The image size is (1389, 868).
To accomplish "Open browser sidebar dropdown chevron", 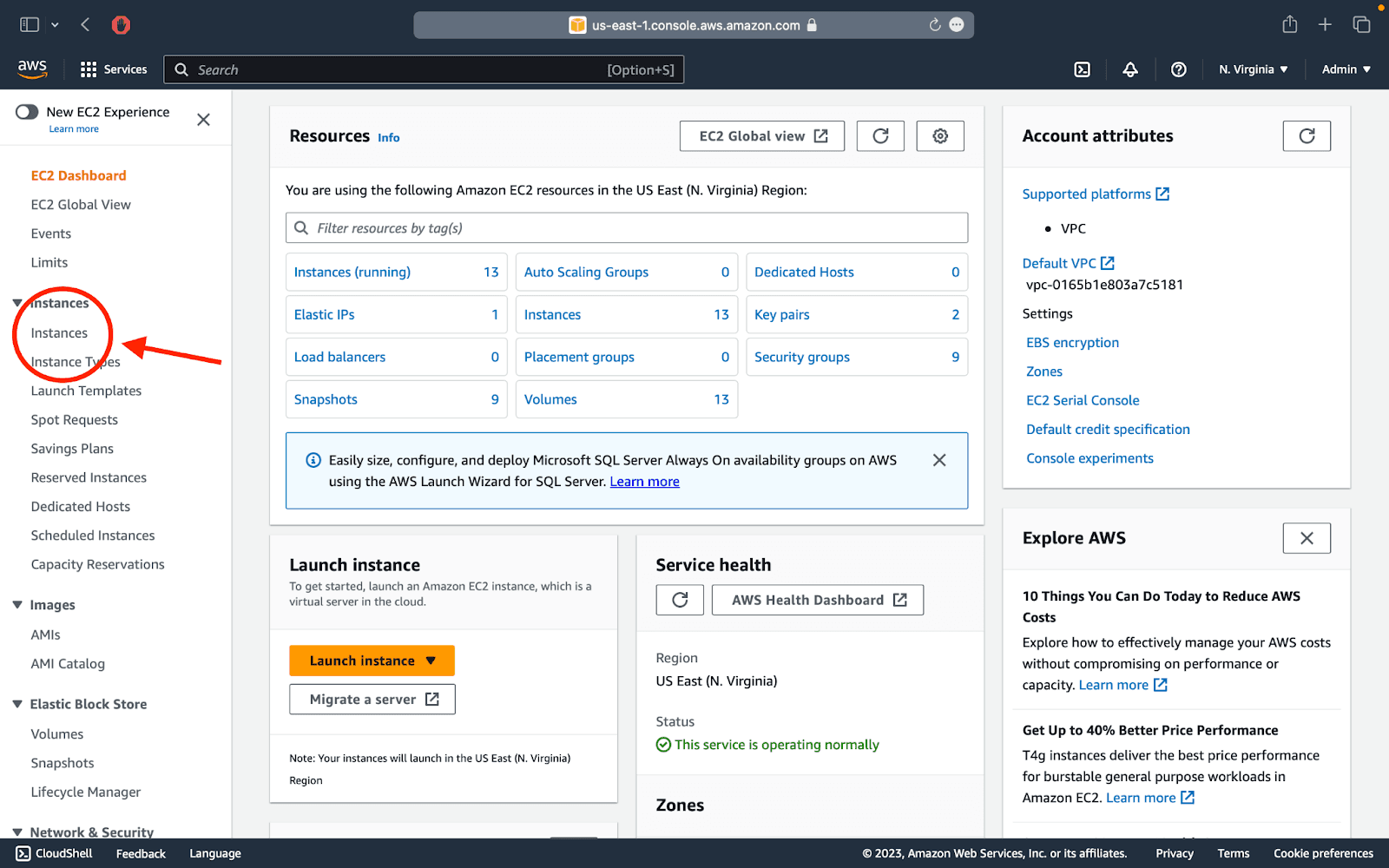I will tap(55, 25).
